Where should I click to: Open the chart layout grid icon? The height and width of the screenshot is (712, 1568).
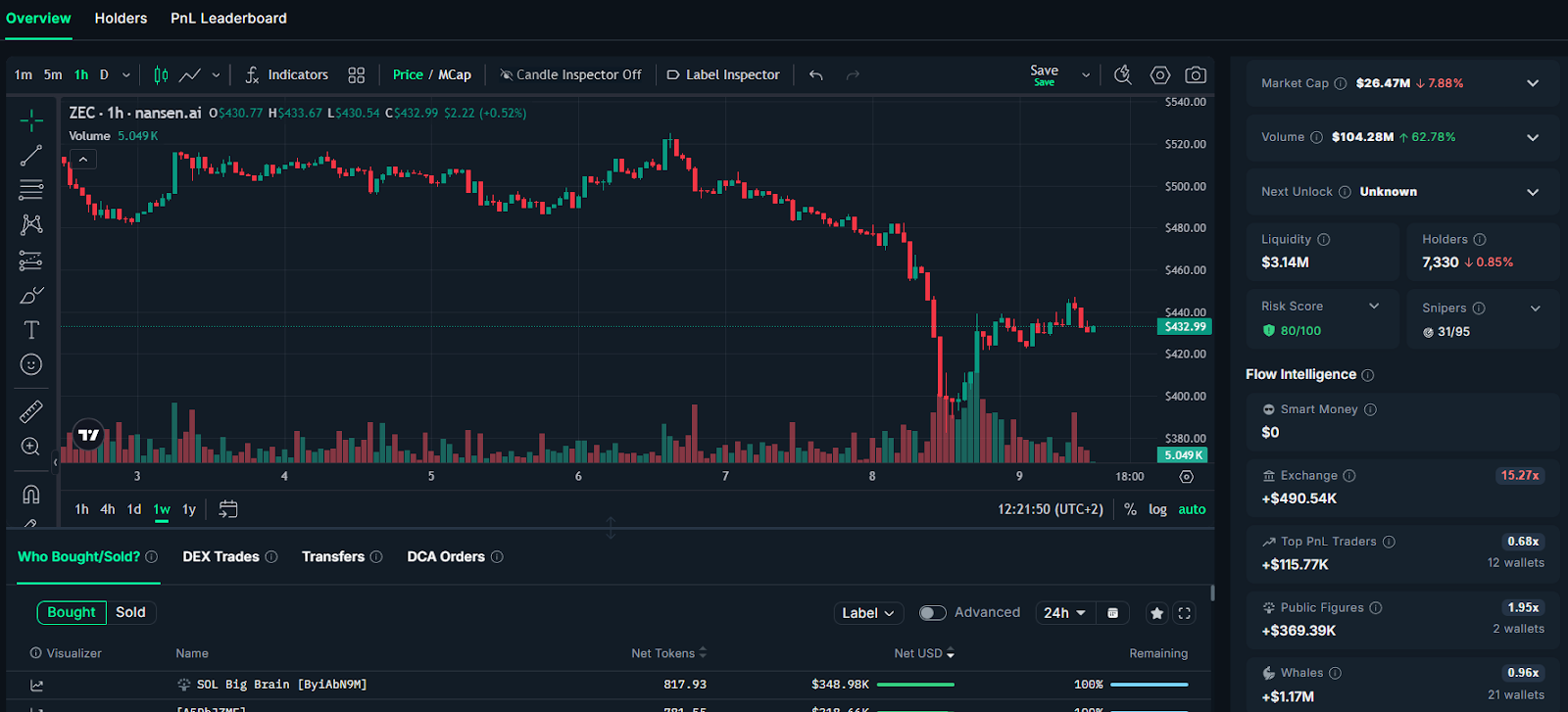click(357, 75)
